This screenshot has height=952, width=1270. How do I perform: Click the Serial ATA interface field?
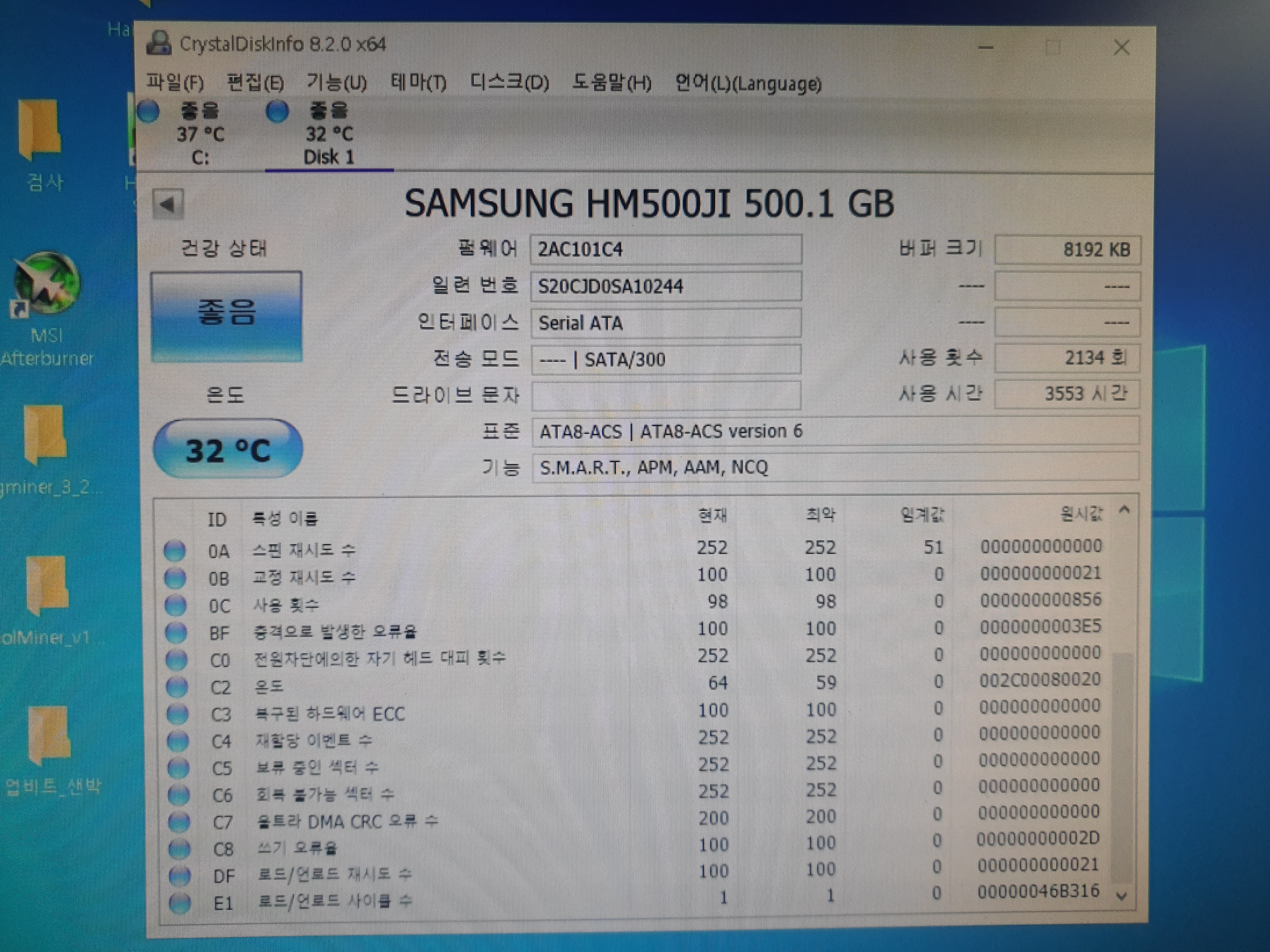[x=666, y=322]
